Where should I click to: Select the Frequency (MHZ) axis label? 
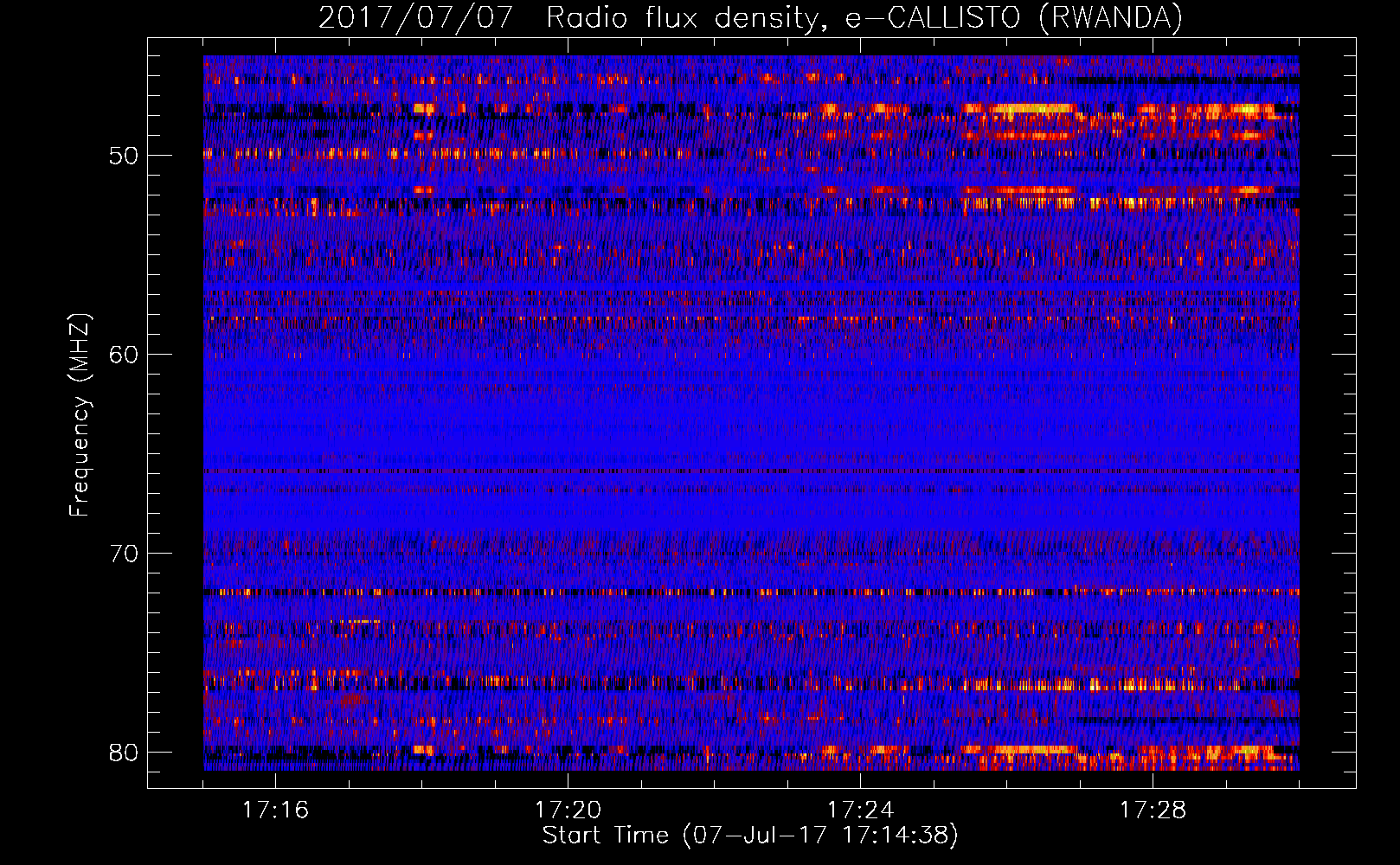click(80, 415)
